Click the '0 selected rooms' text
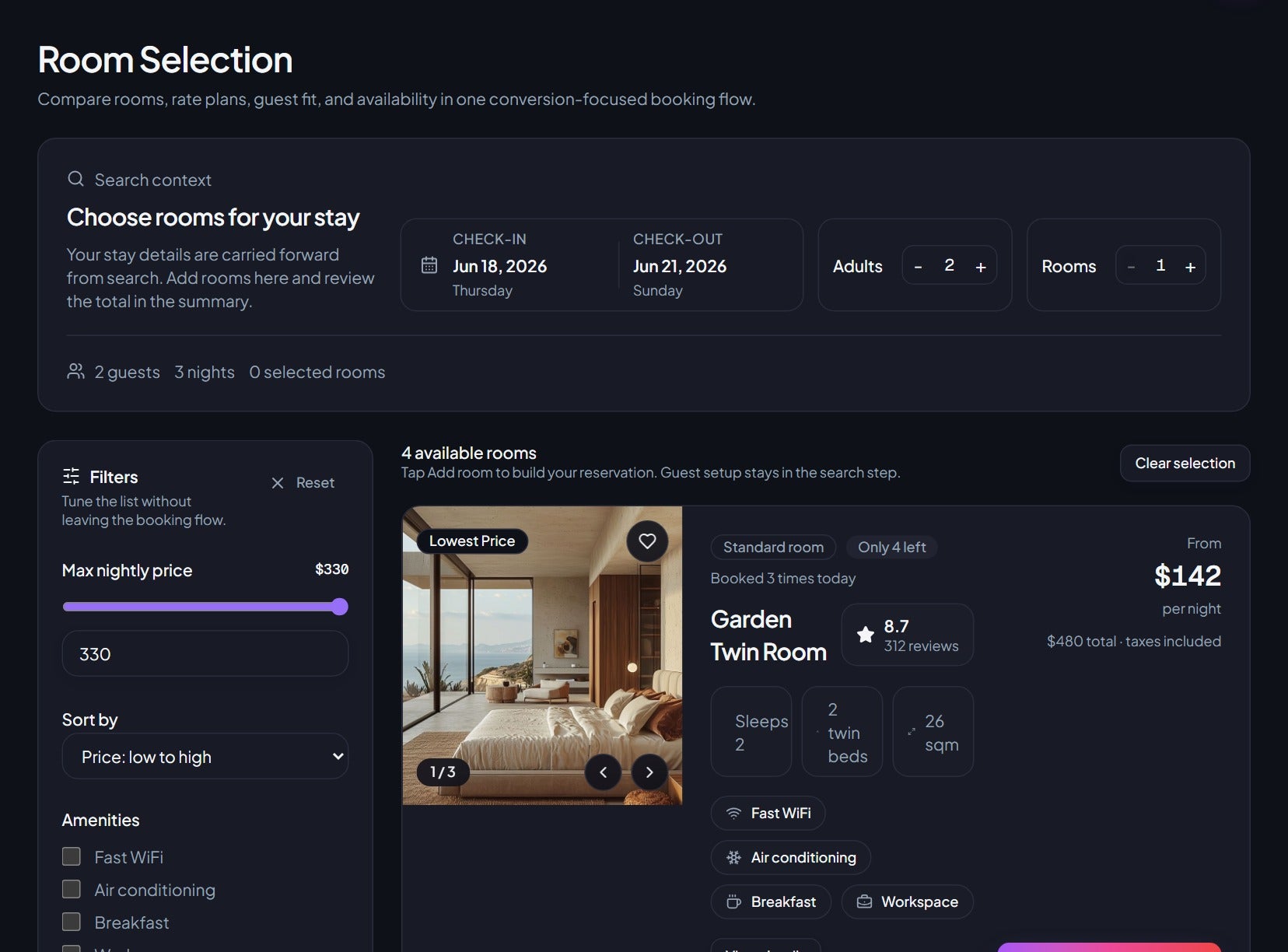The height and width of the screenshot is (952, 1288). tap(317, 373)
